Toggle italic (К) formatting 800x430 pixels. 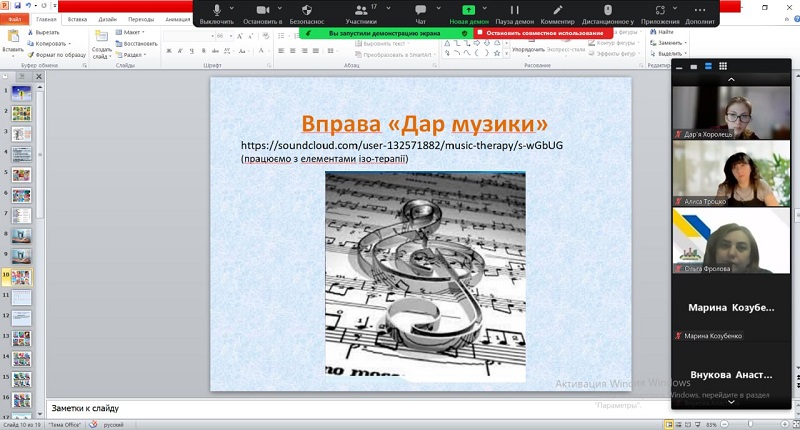180,51
